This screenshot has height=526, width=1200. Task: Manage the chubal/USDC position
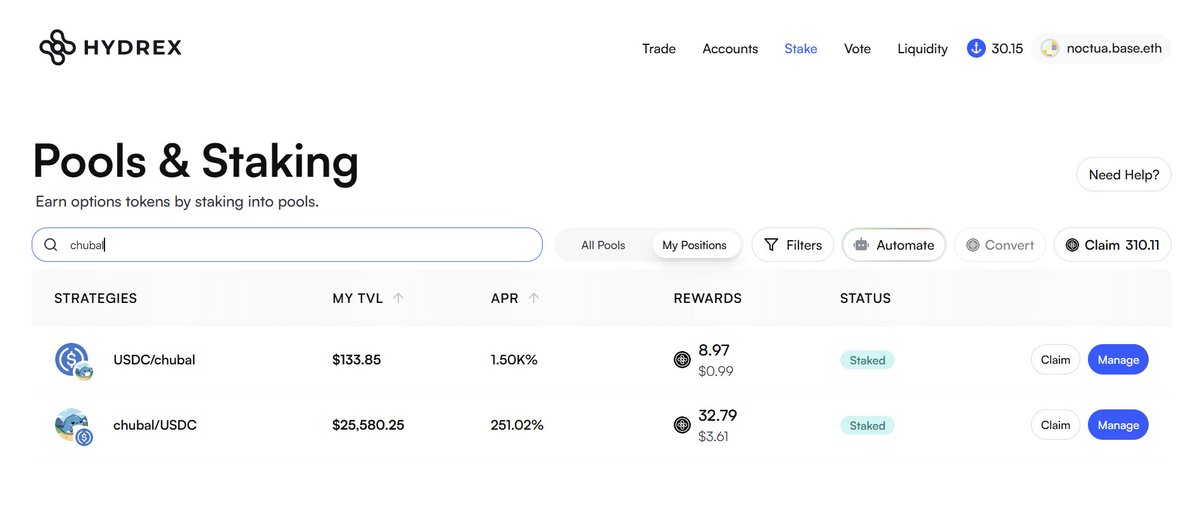point(1118,425)
